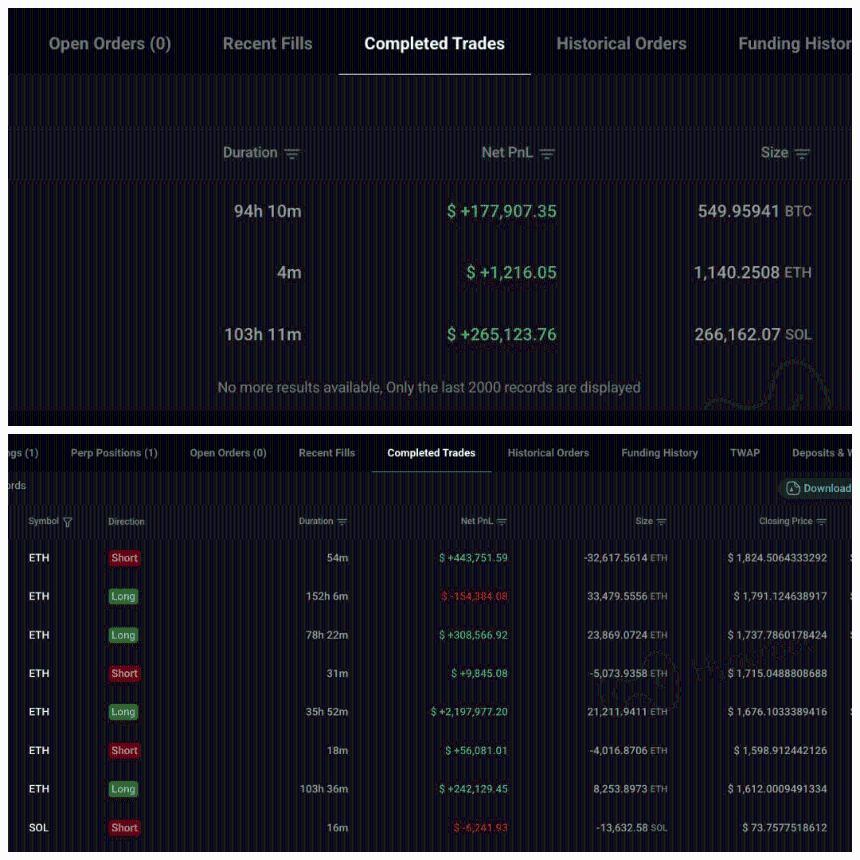Sort Net PnL icon in lower table
Viewport: 860px width, 860px height.
pyautogui.click(x=502, y=522)
